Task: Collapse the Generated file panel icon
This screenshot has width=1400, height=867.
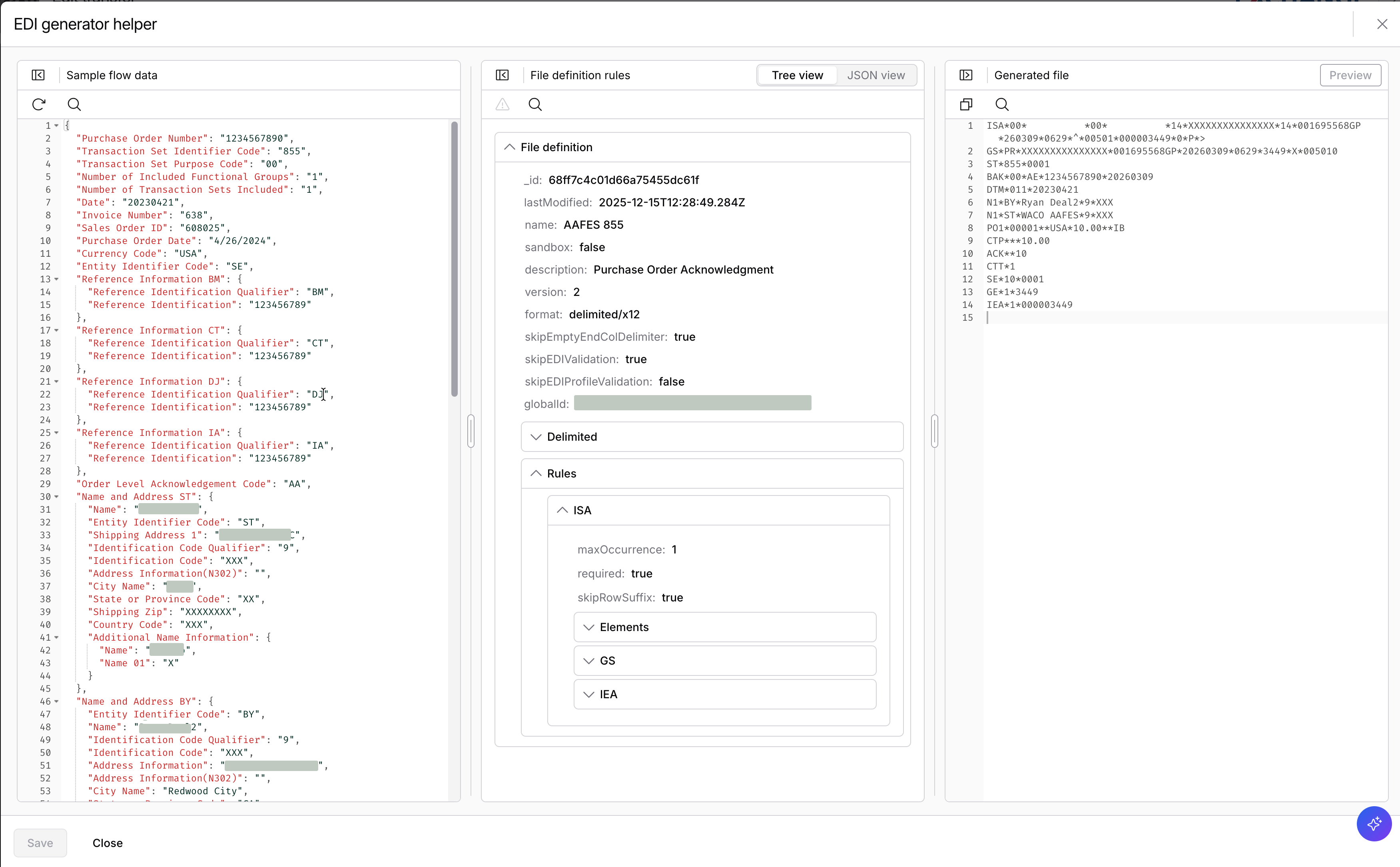Action: (x=966, y=75)
